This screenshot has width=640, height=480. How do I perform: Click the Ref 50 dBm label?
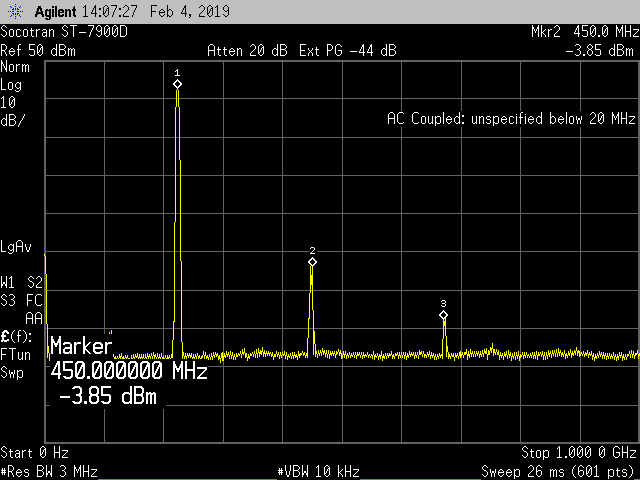pyautogui.click(x=38, y=51)
